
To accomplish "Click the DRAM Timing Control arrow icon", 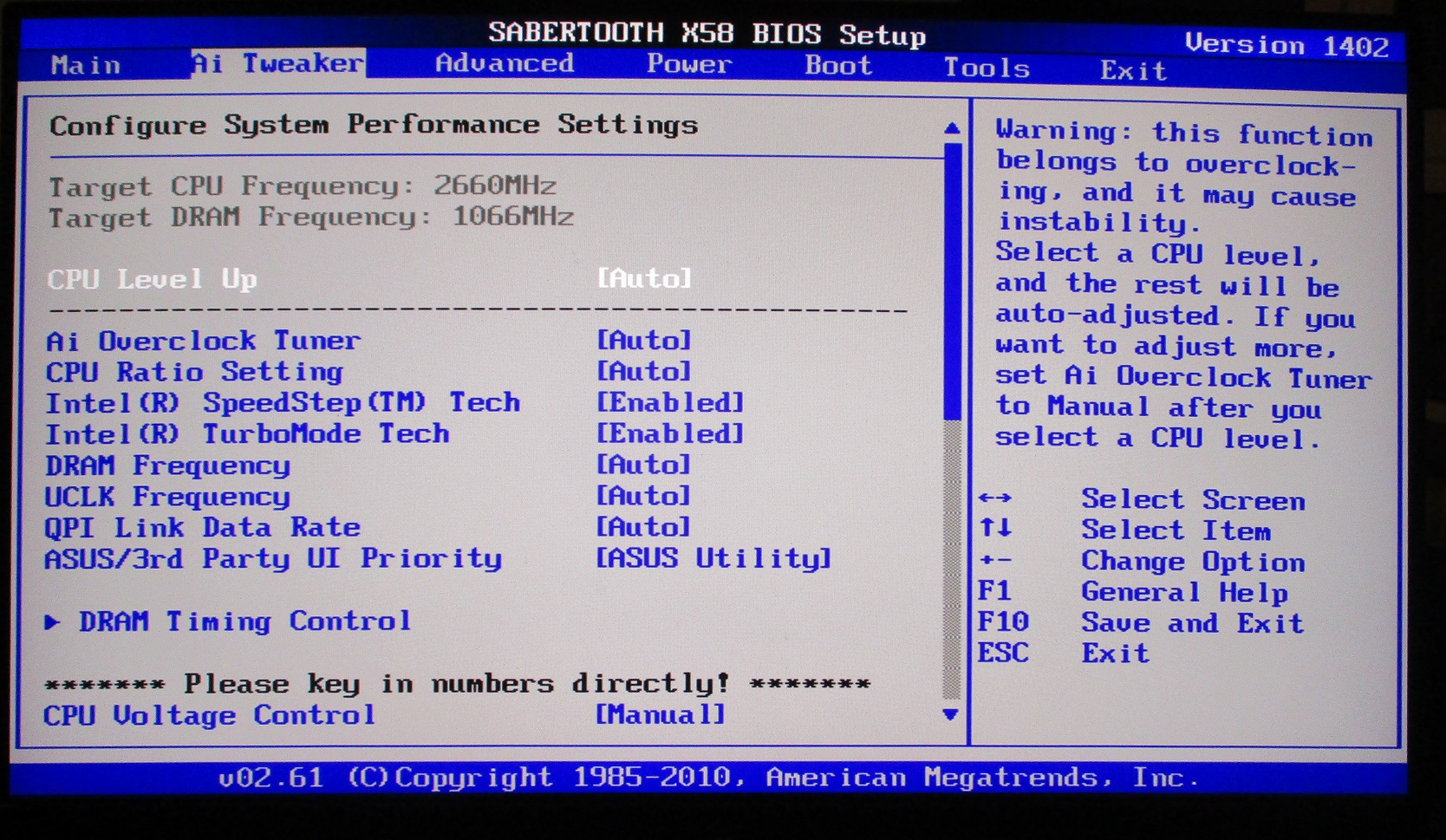I will pos(52,622).
